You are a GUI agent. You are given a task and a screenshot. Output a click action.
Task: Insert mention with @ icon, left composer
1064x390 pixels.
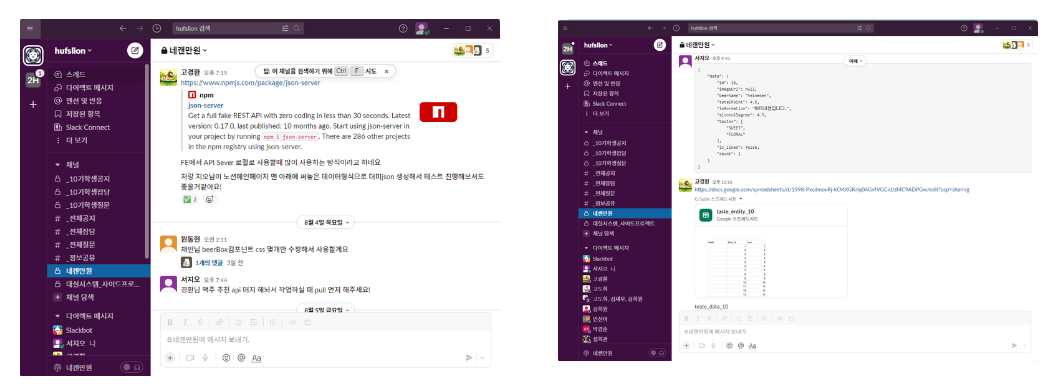tap(241, 357)
